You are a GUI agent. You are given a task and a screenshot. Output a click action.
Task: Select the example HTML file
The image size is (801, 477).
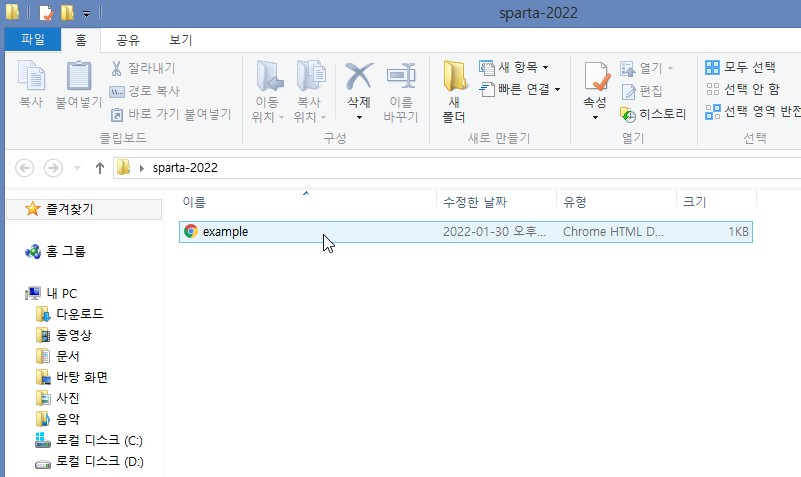point(466,232)
